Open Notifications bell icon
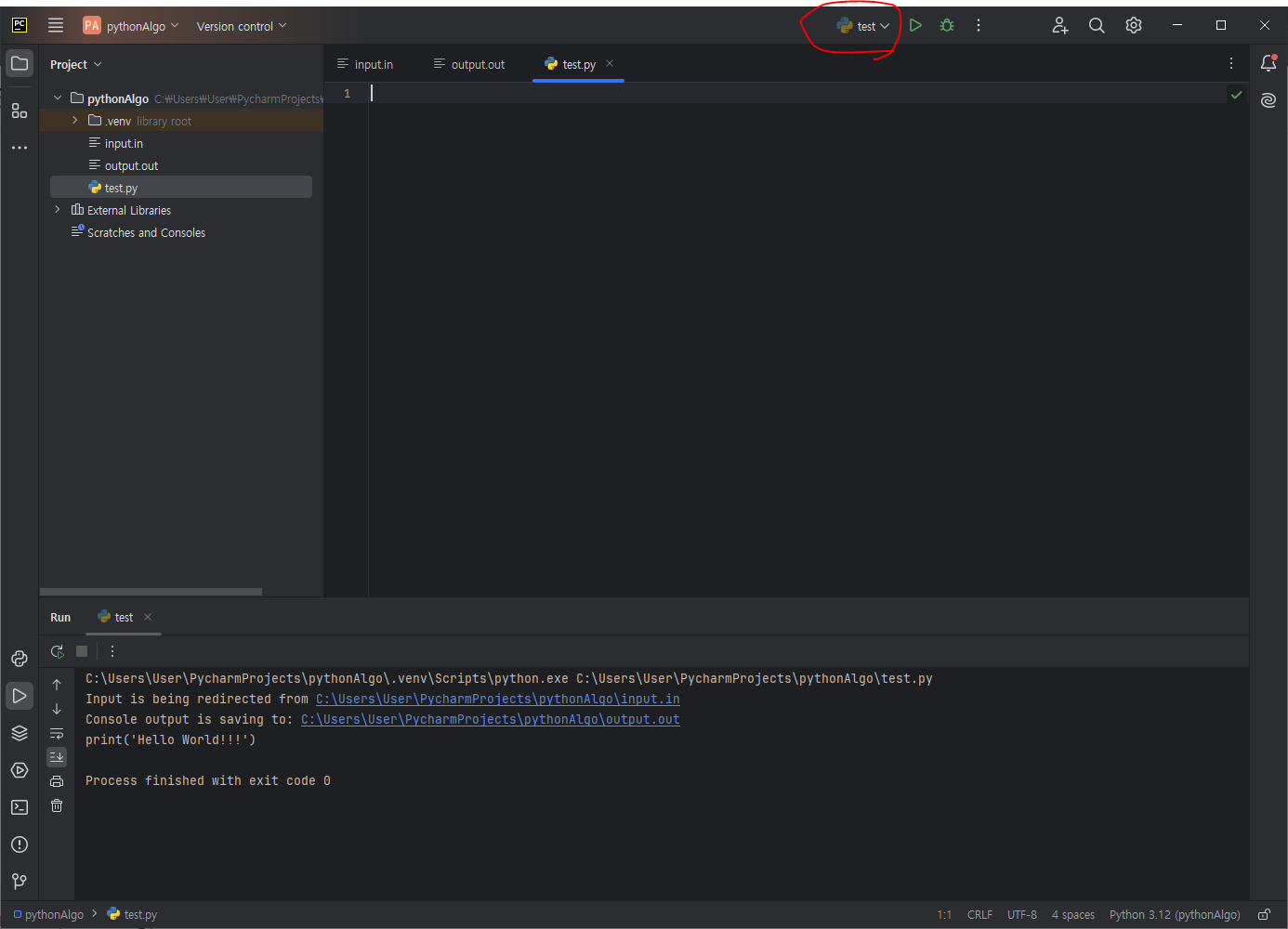 [1268, 63]
